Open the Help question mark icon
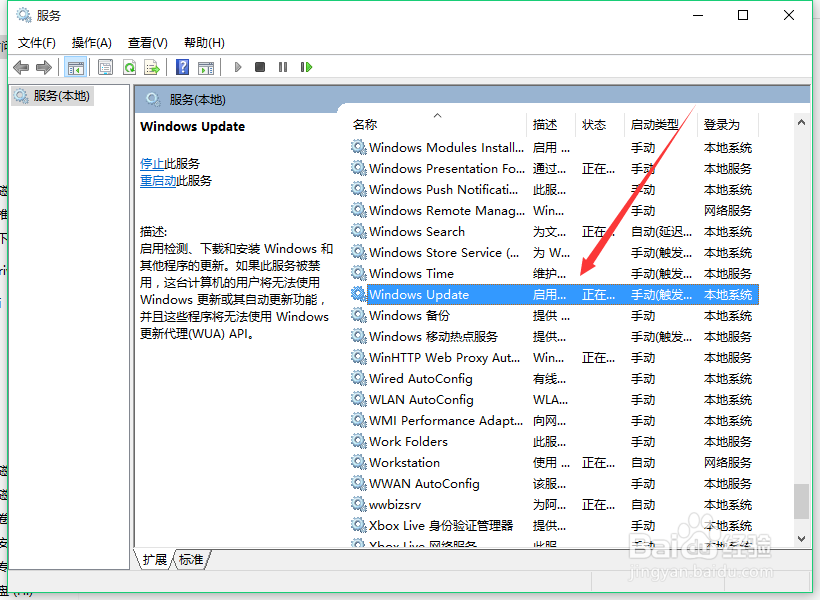The height and width of the screenshot is (600, 820). 182,67
